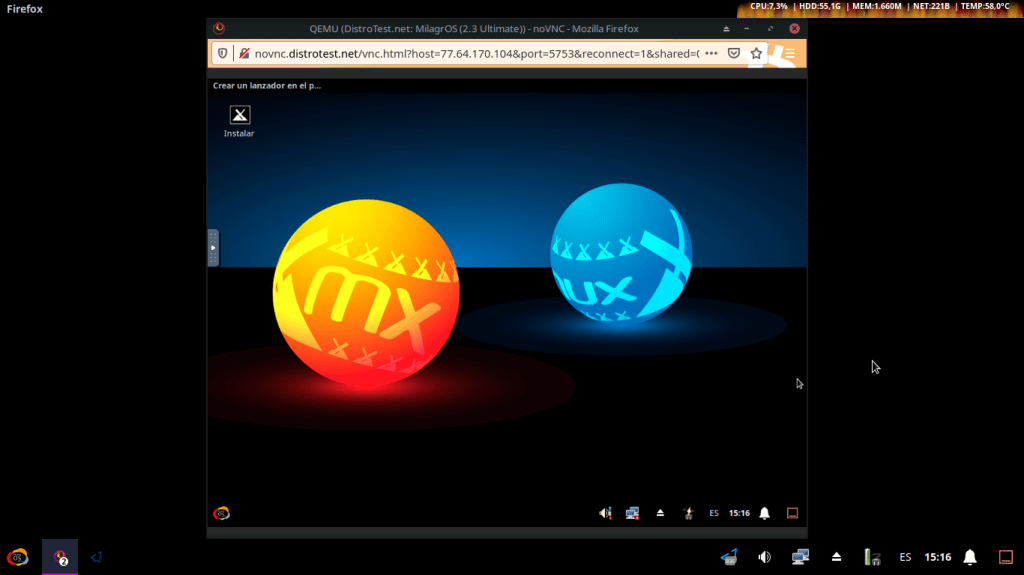Image resolution: width=1024 pixels, height=575 pixels.
Task: Save page to Pocket icon
Action: pyautogui.click(x=734, y=53)
